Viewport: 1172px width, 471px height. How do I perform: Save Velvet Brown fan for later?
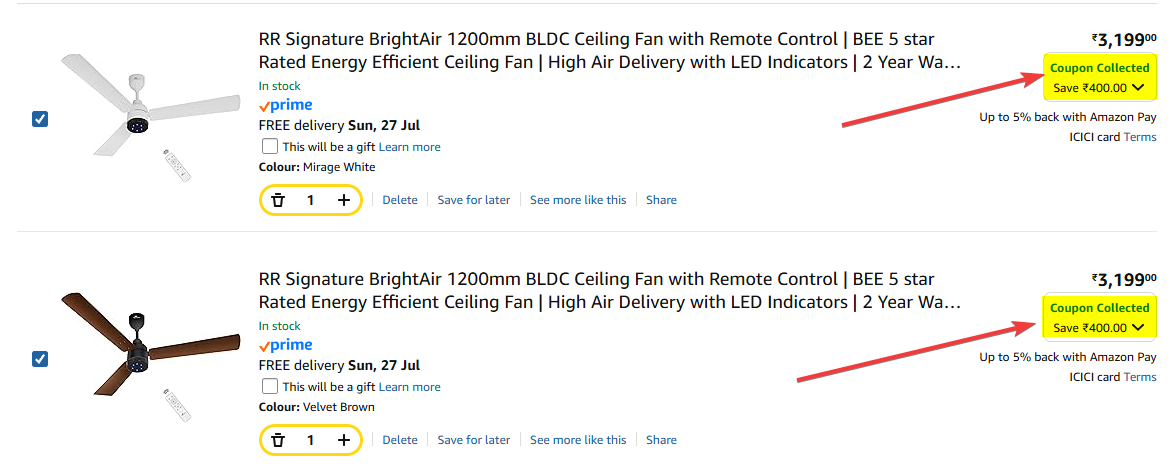click(x=474, y=440)
